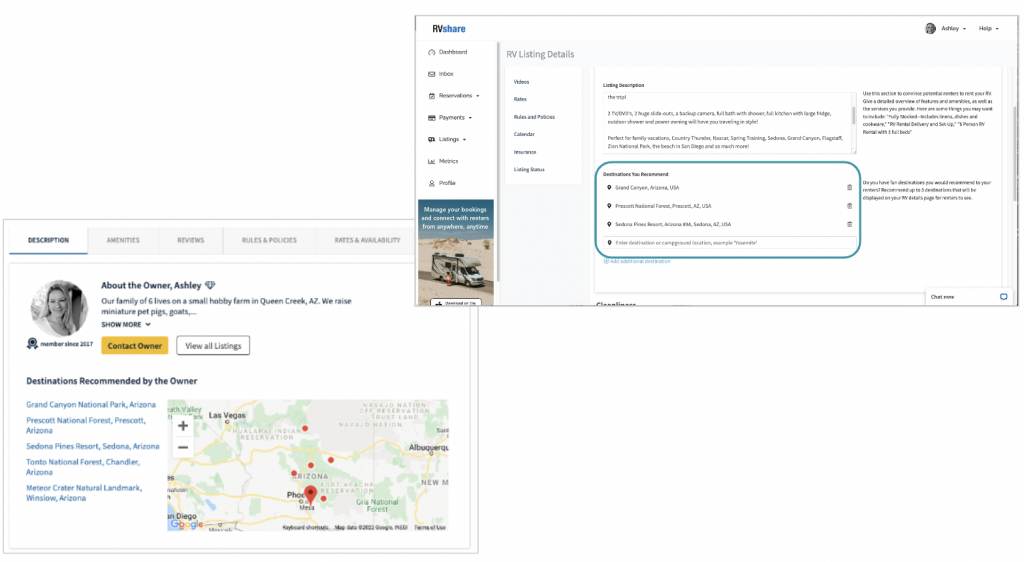The height and width of the screenshot is (562, 1024).
Task: Click the Metrics chart icon
Action: point(431,161)
